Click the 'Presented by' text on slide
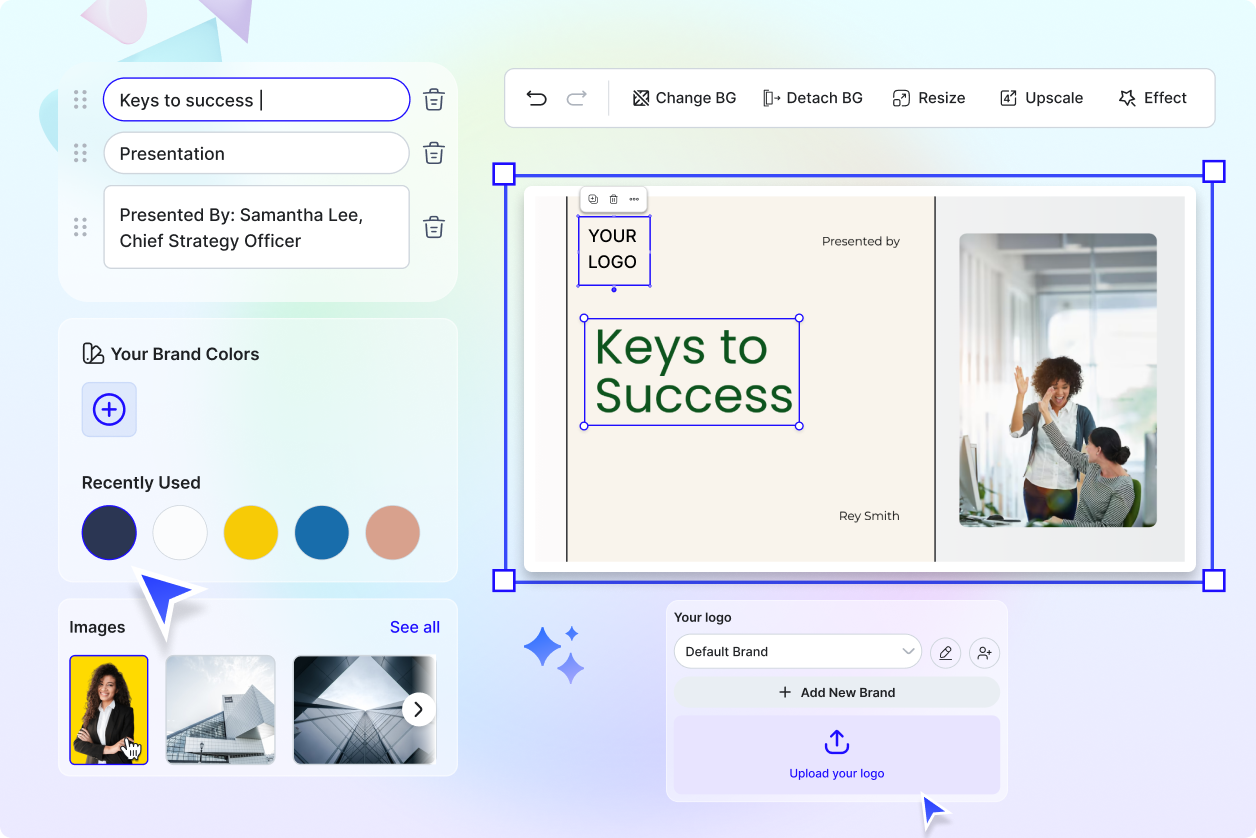The width and height of the screenshot is (1256, 838). [861, 241]
